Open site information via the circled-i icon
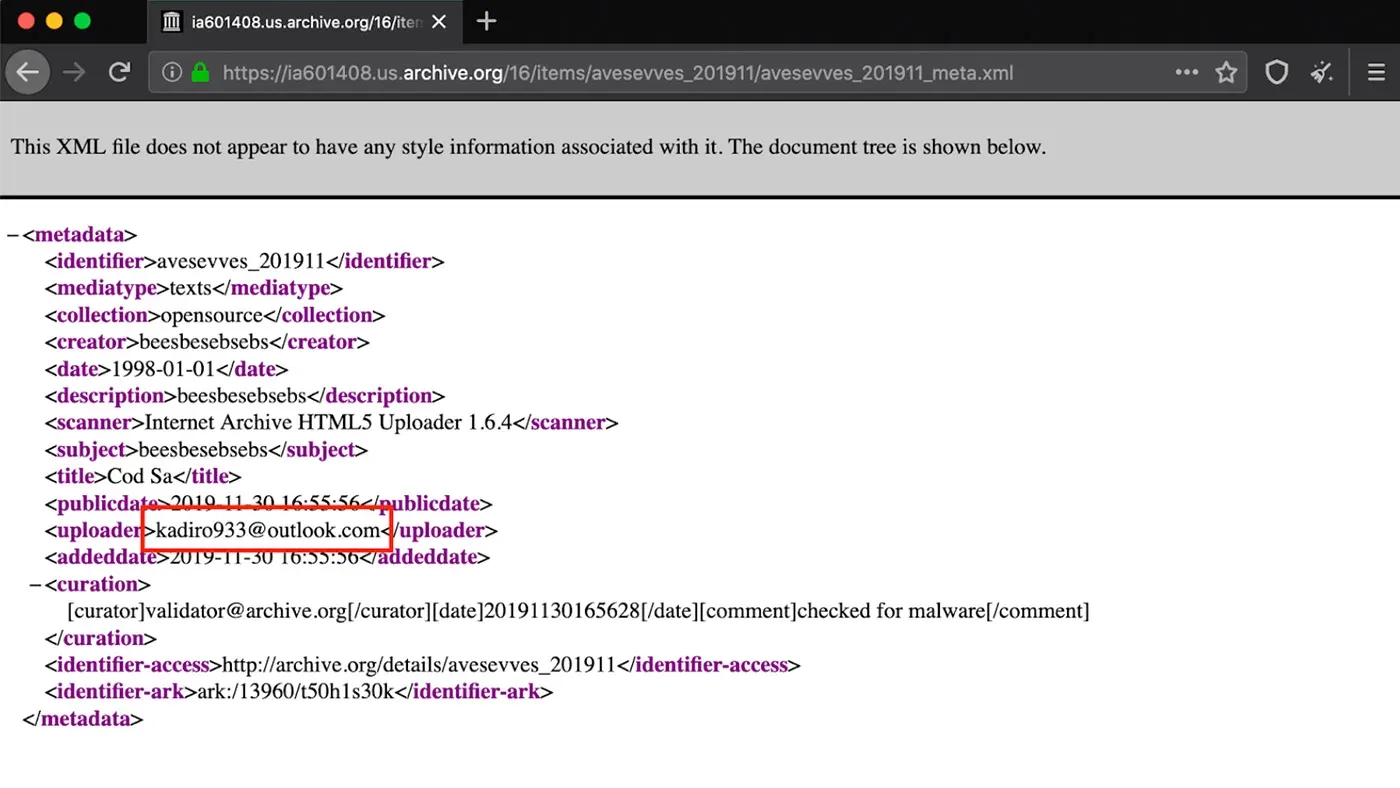The height and width of the screenshot is (788, 1400). pyautogui.click(x=171, y=72)
